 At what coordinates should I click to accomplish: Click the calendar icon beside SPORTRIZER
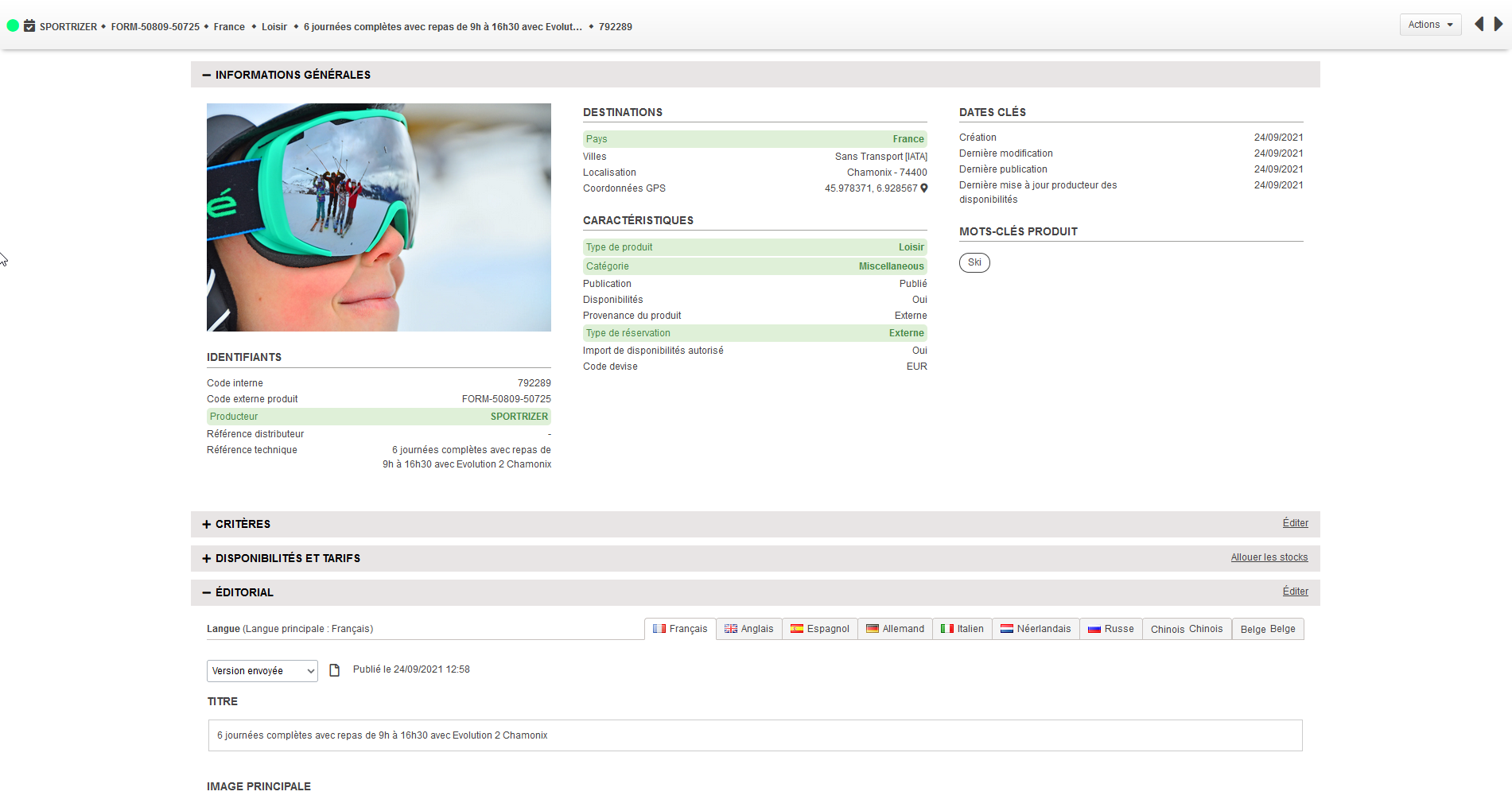click(x=29, y=26)
